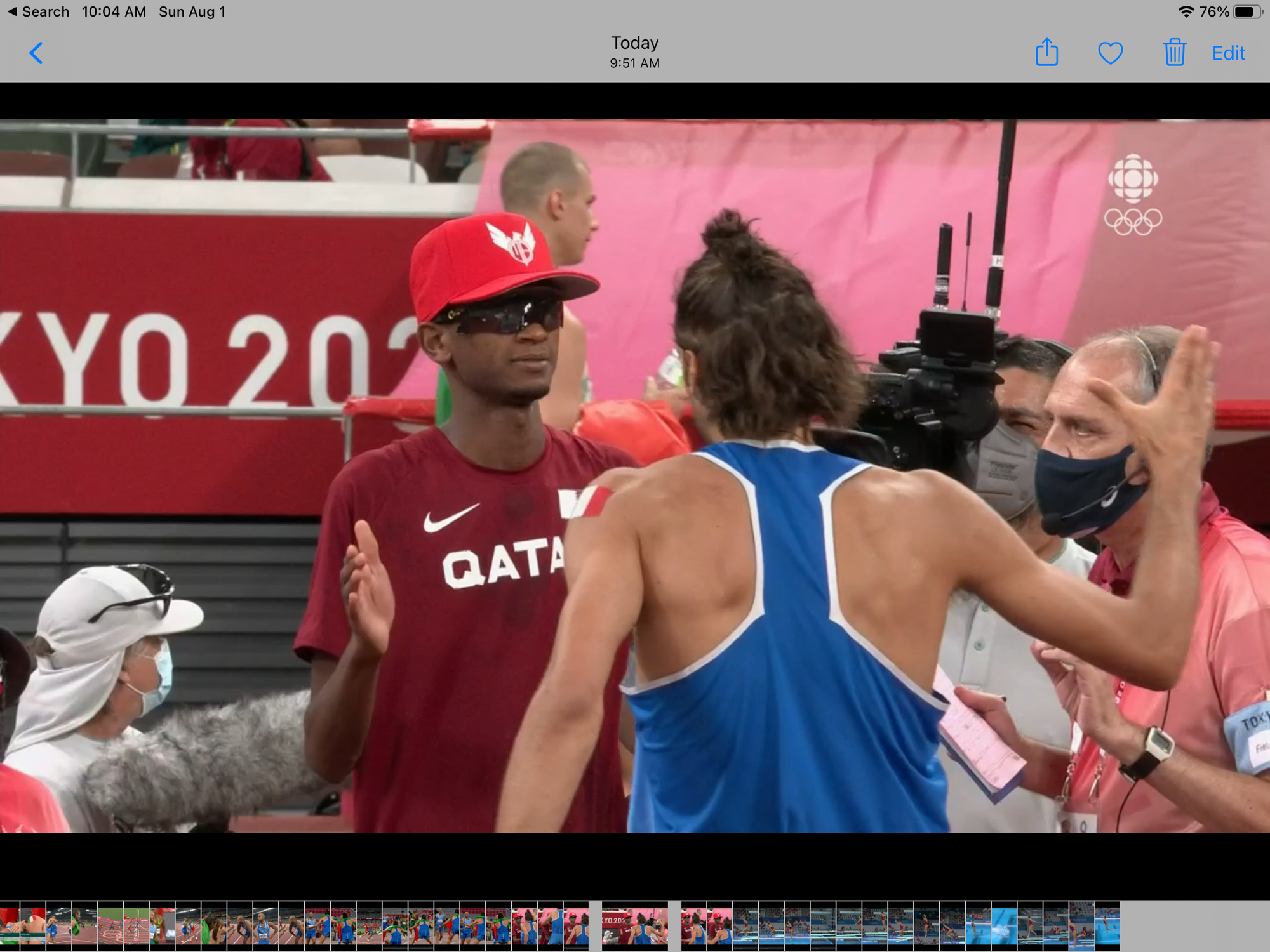
Task: Tap the 76% battery percentage label
Action: coord(1213,12)
